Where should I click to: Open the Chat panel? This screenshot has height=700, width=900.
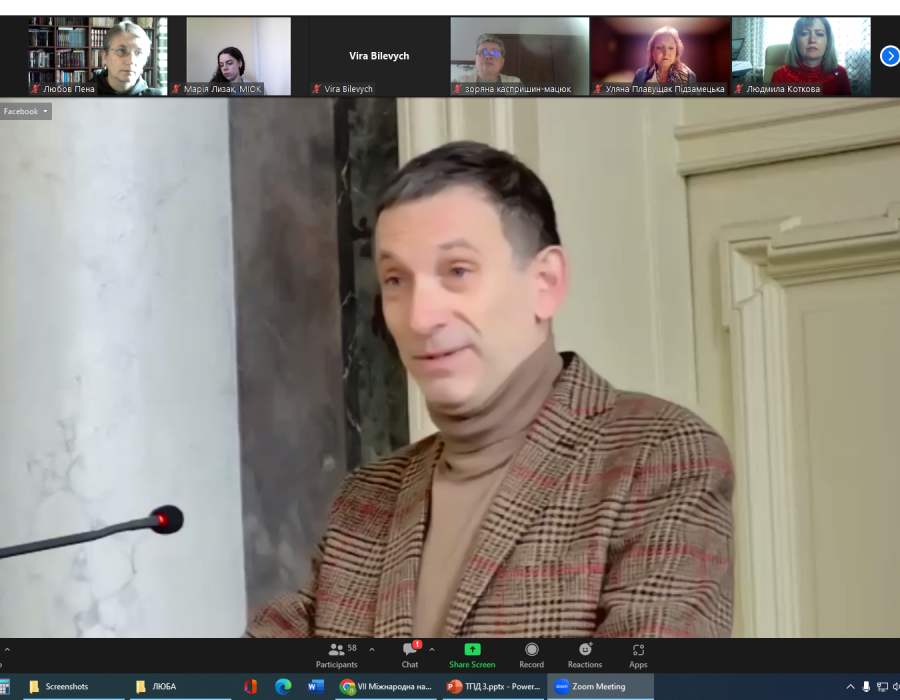(x=410, y=655)
